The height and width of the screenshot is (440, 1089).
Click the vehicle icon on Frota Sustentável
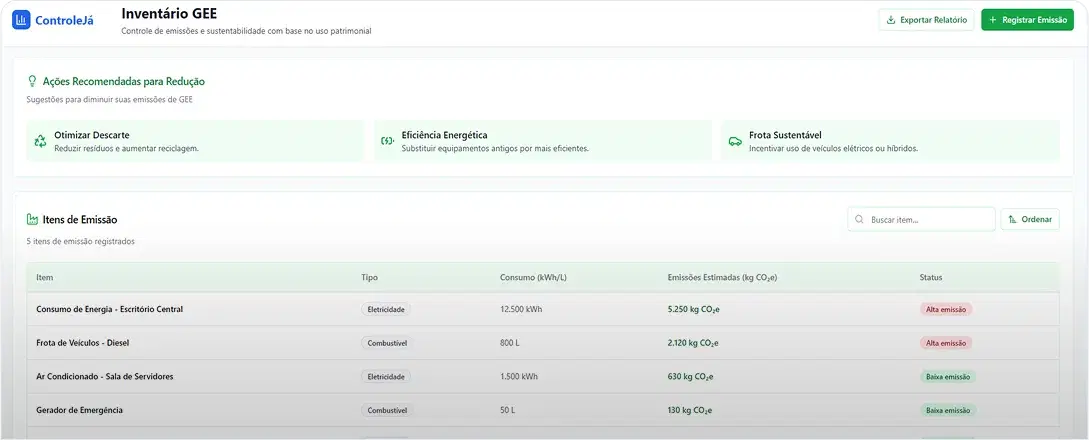pyautogui.click(x=735, y=141)
